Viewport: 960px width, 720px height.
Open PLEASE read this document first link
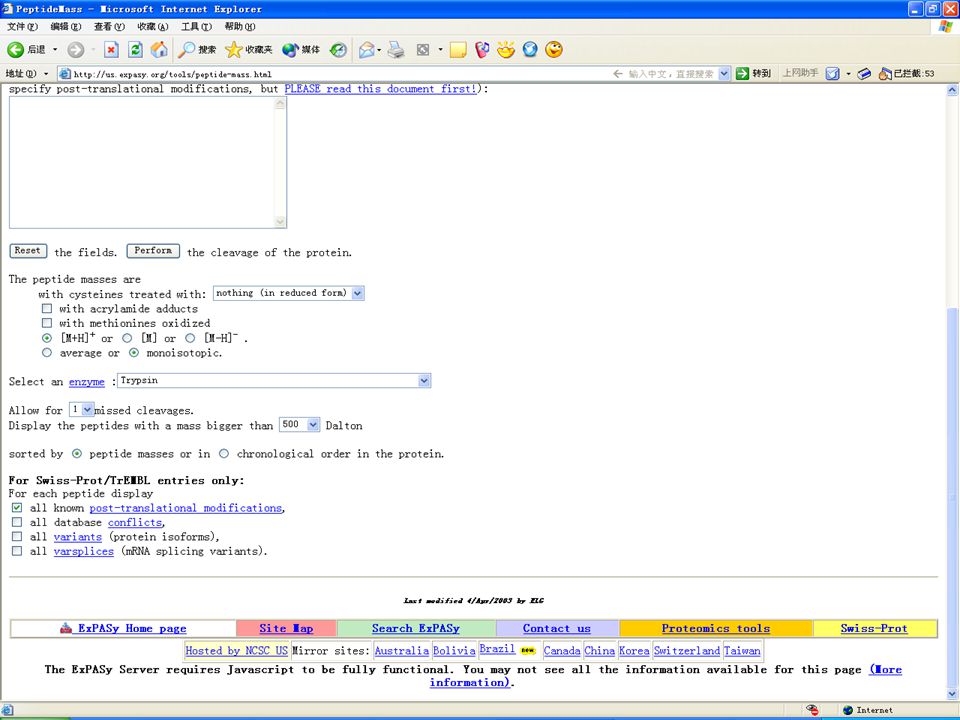380,89
